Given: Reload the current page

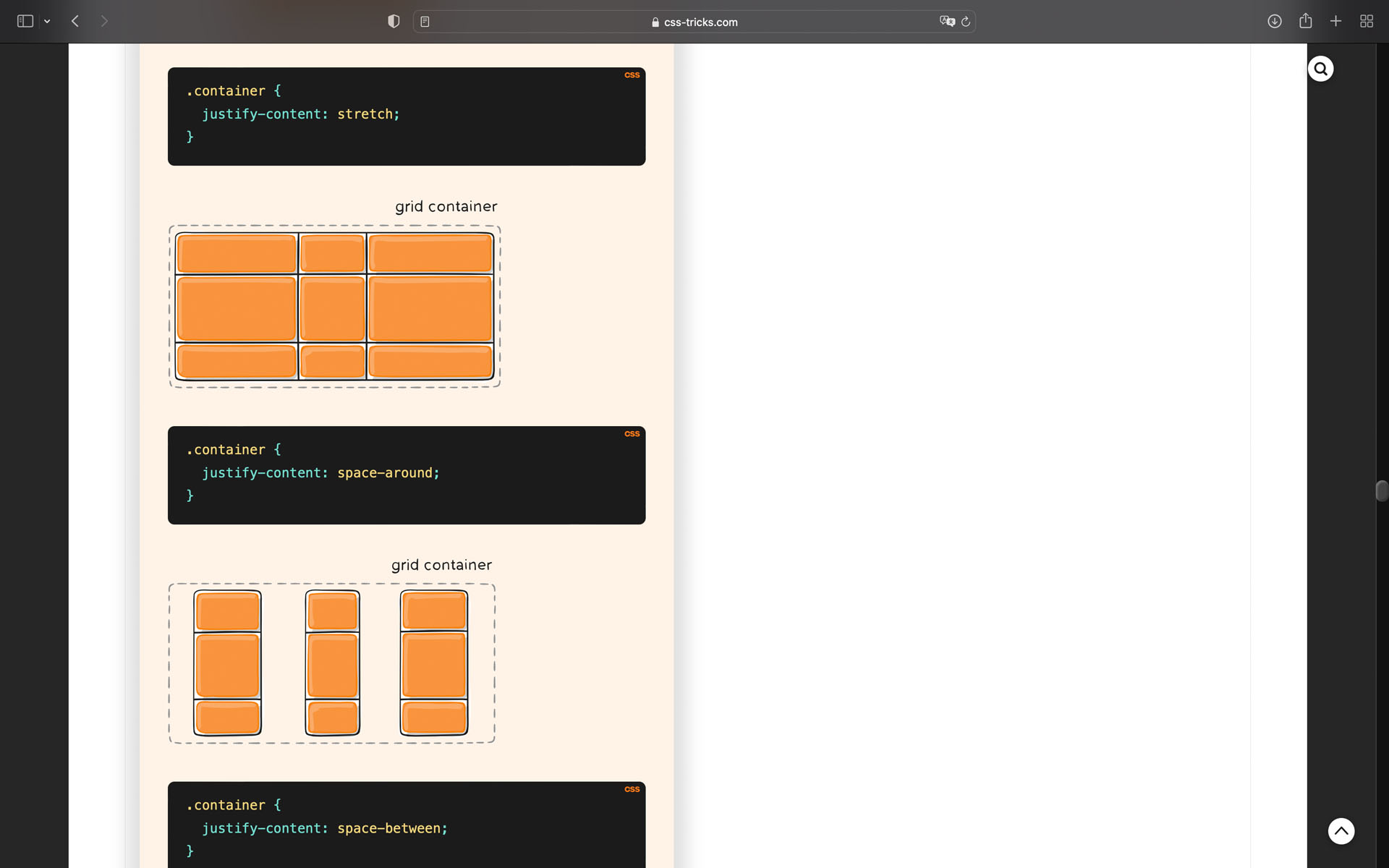Looking at the screenshot, I should [966, 22].
